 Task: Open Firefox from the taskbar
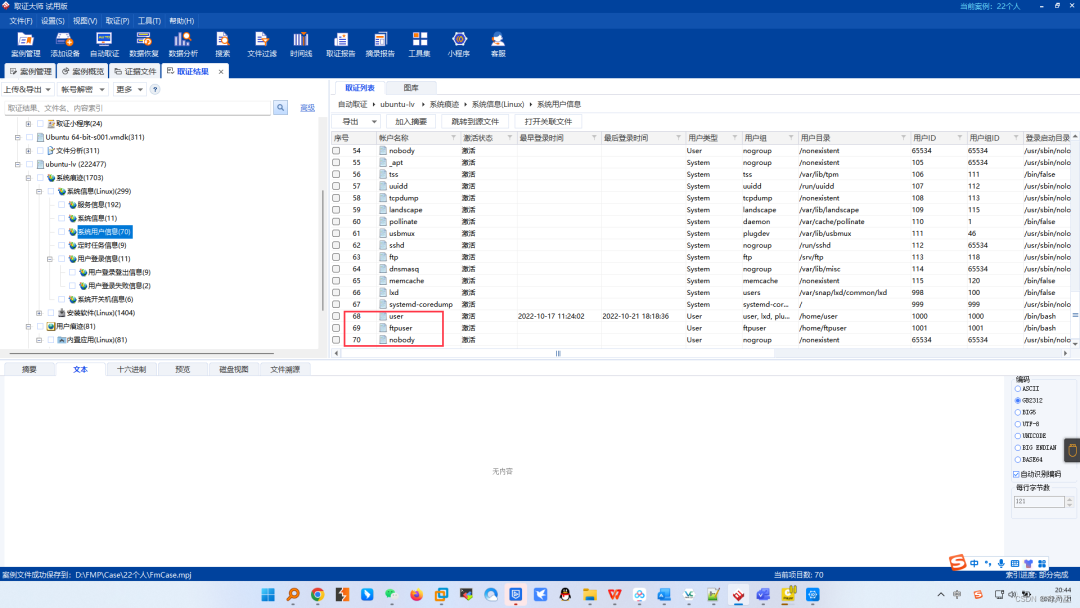[417, 595]
